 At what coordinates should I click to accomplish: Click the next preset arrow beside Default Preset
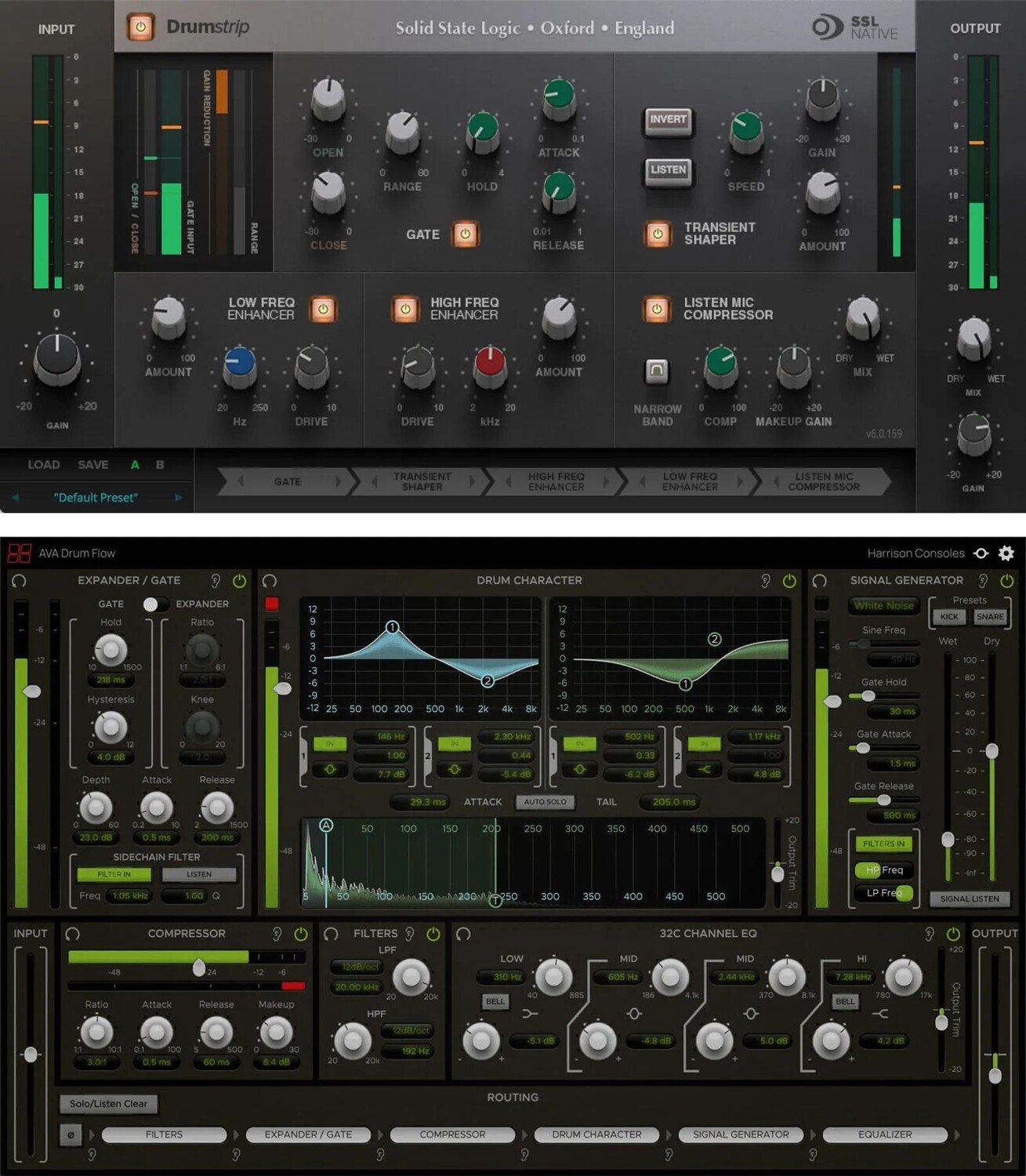click(178, 498)
